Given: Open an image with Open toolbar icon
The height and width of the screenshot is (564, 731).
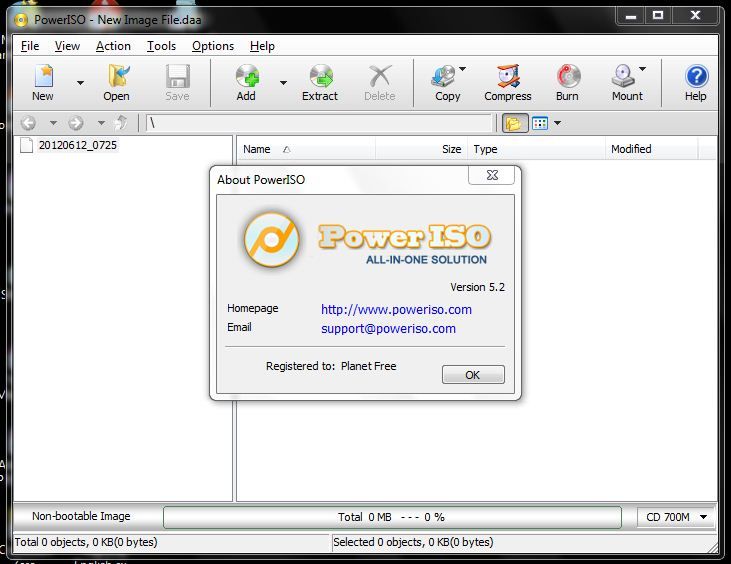Looking at the screenshot, I should 117,83.
